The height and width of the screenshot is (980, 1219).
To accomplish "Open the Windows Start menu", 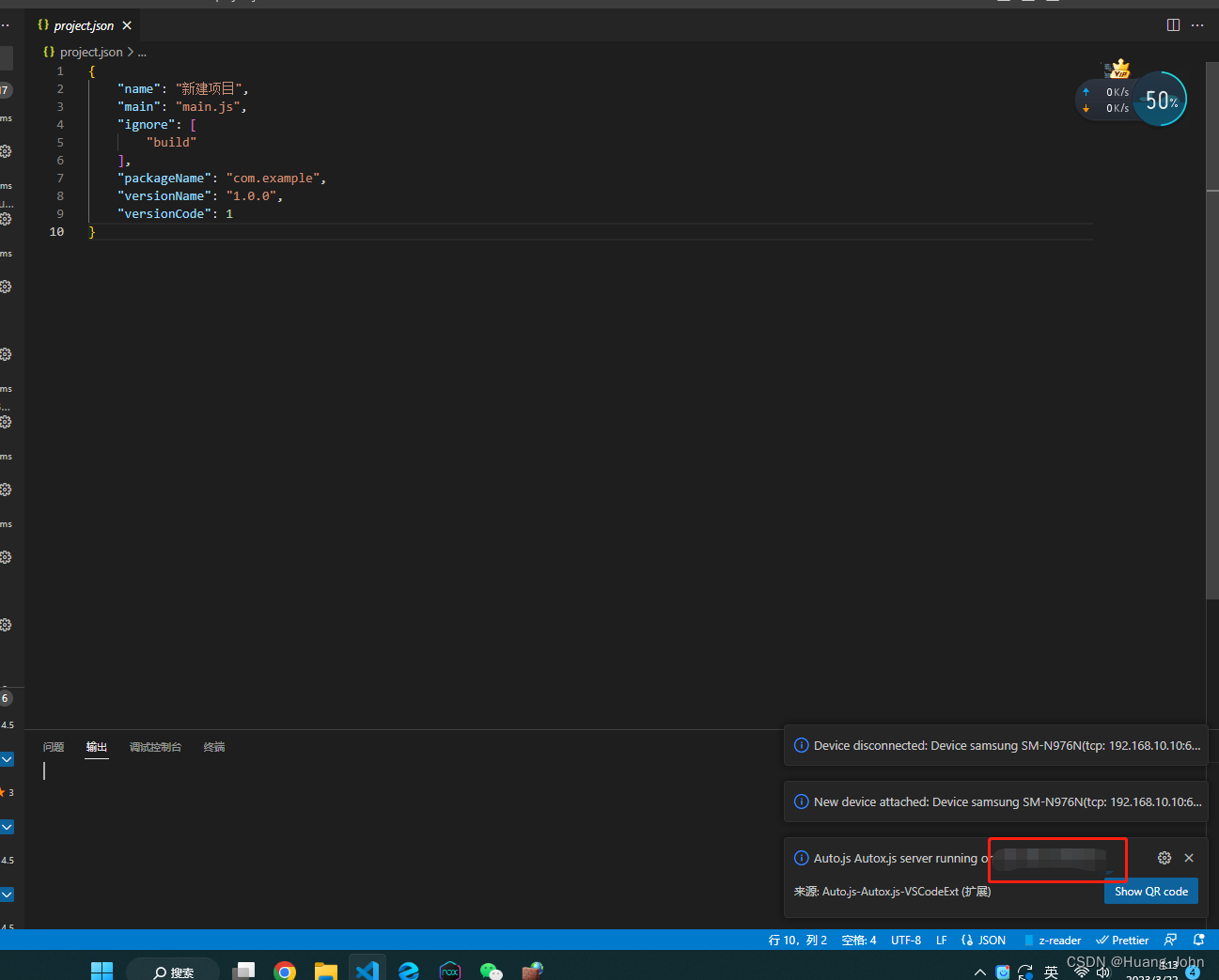I will coord(102,972).
